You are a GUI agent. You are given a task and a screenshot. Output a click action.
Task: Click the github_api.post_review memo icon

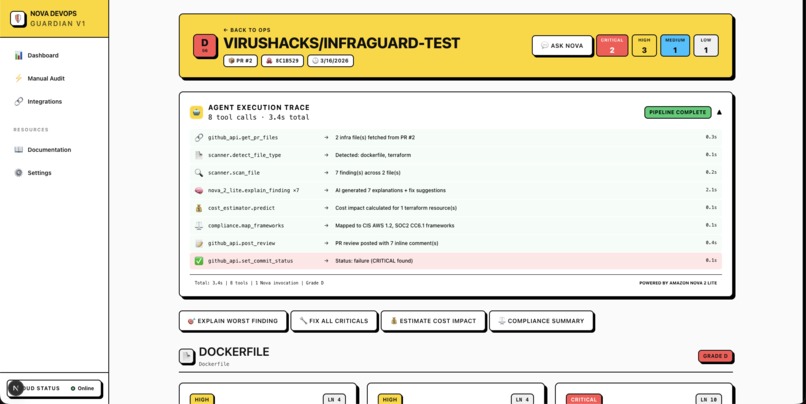click(x=199, y=243)
